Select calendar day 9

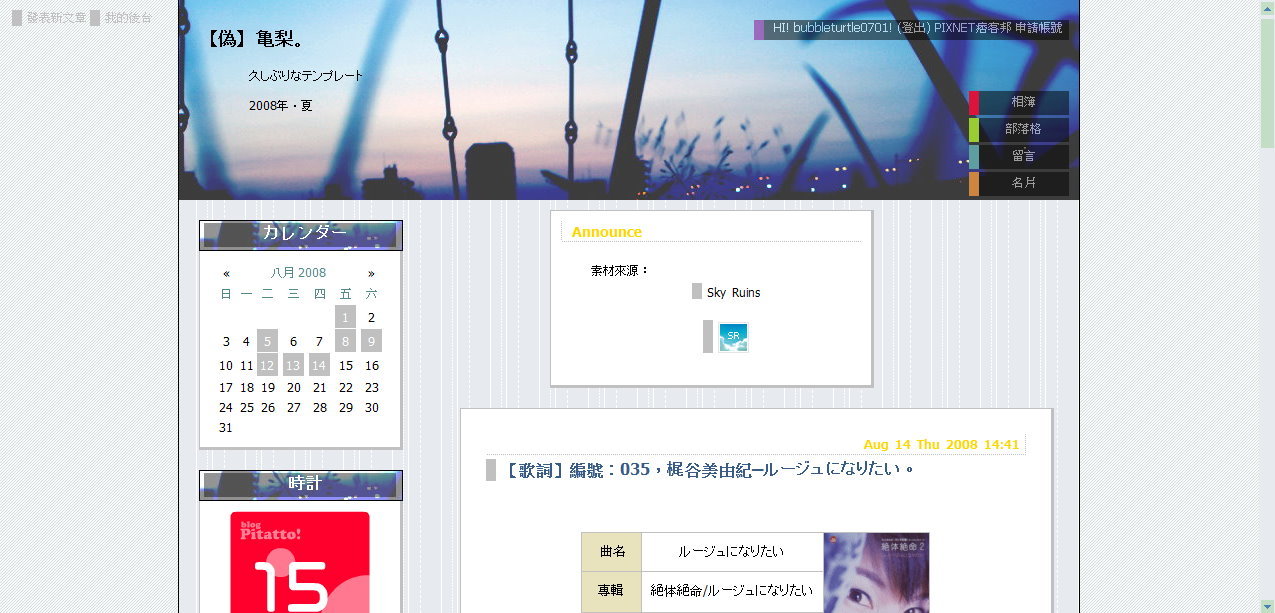[371, 341]
